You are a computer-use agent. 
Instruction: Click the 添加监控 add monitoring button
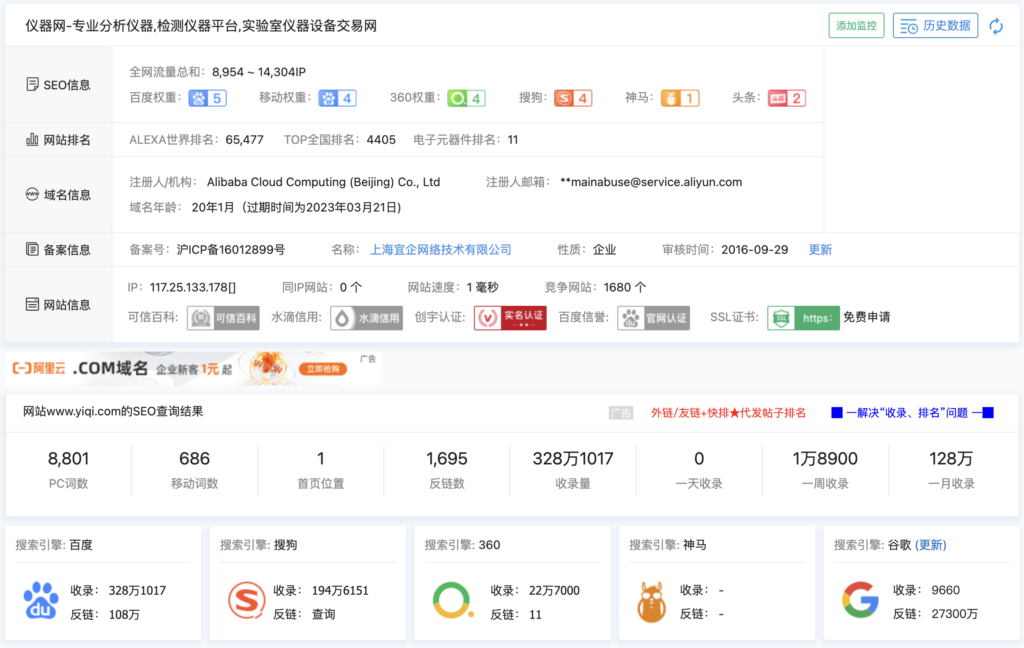coord(856,26)
